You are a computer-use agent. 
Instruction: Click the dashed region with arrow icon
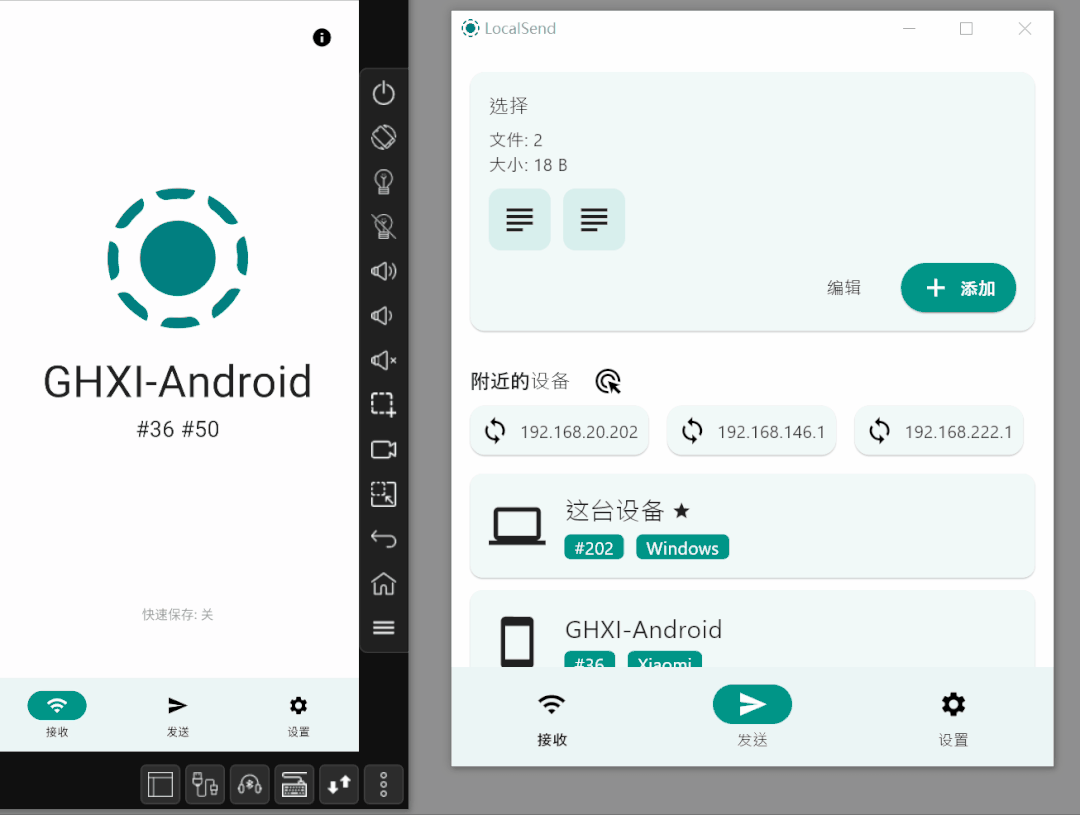(384, 494)
